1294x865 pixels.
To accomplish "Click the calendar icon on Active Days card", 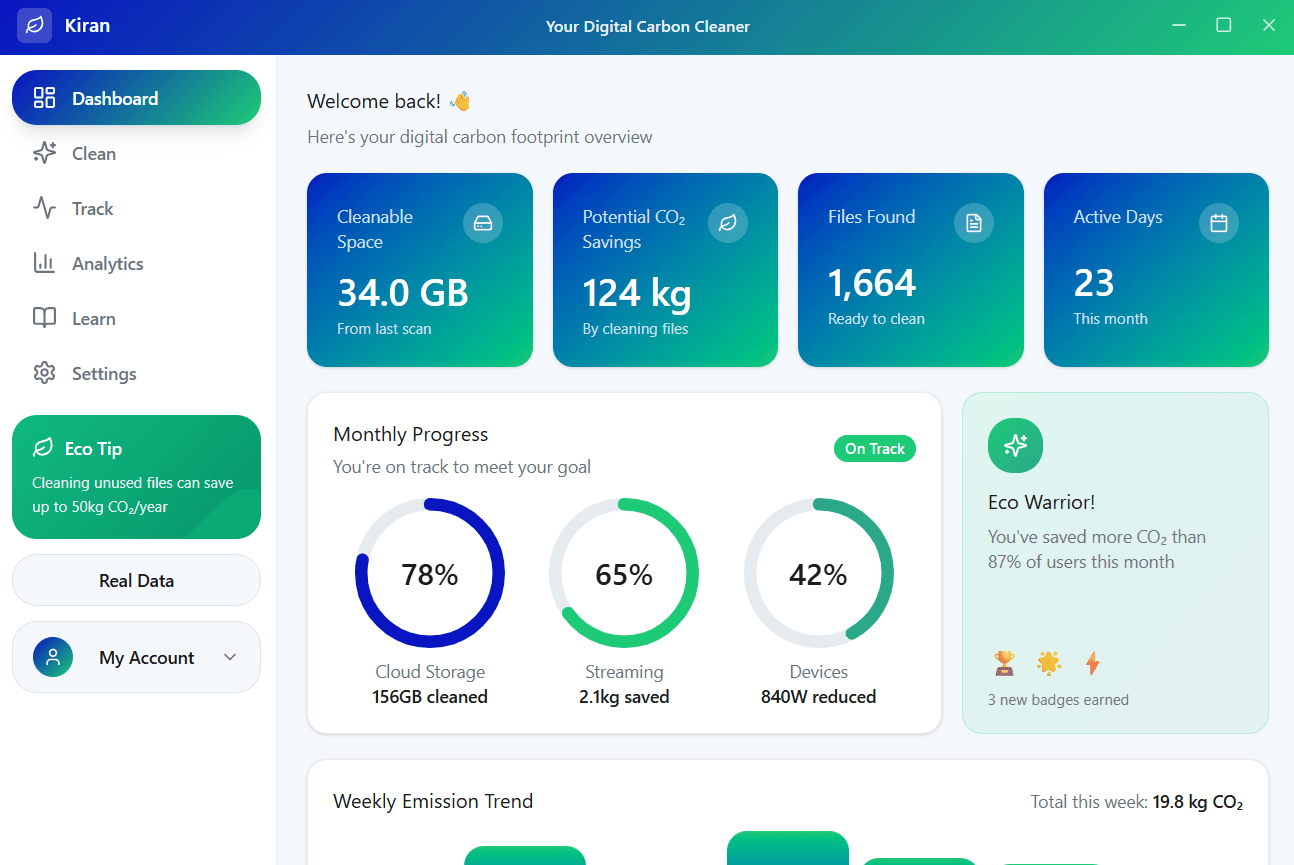I will coord(1219,223).
